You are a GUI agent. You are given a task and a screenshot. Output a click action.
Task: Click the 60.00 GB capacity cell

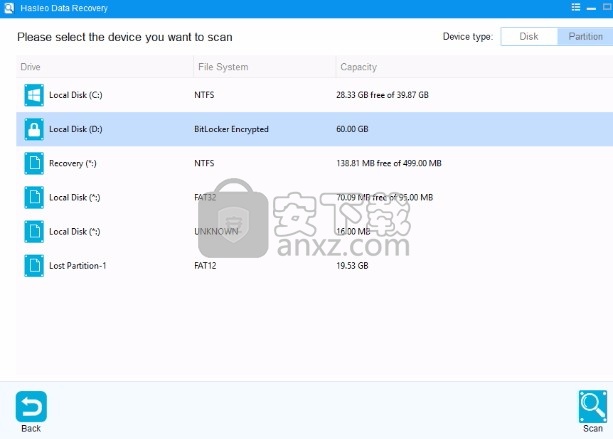[352, 129]
